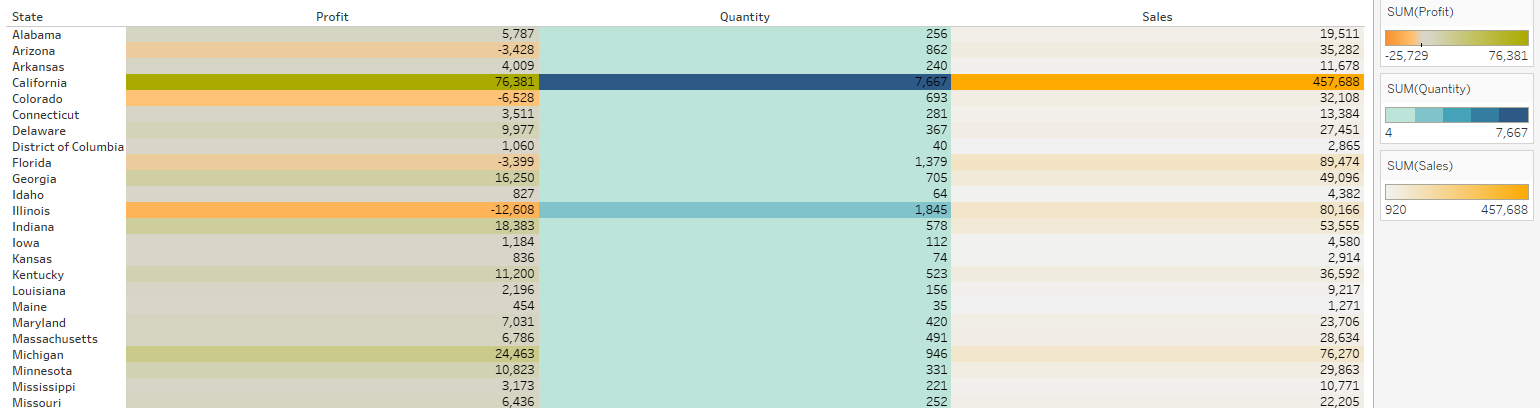Select California's sales cell showing 457,688
This screenshot has width=1540, height=408.
point(1157,83)
